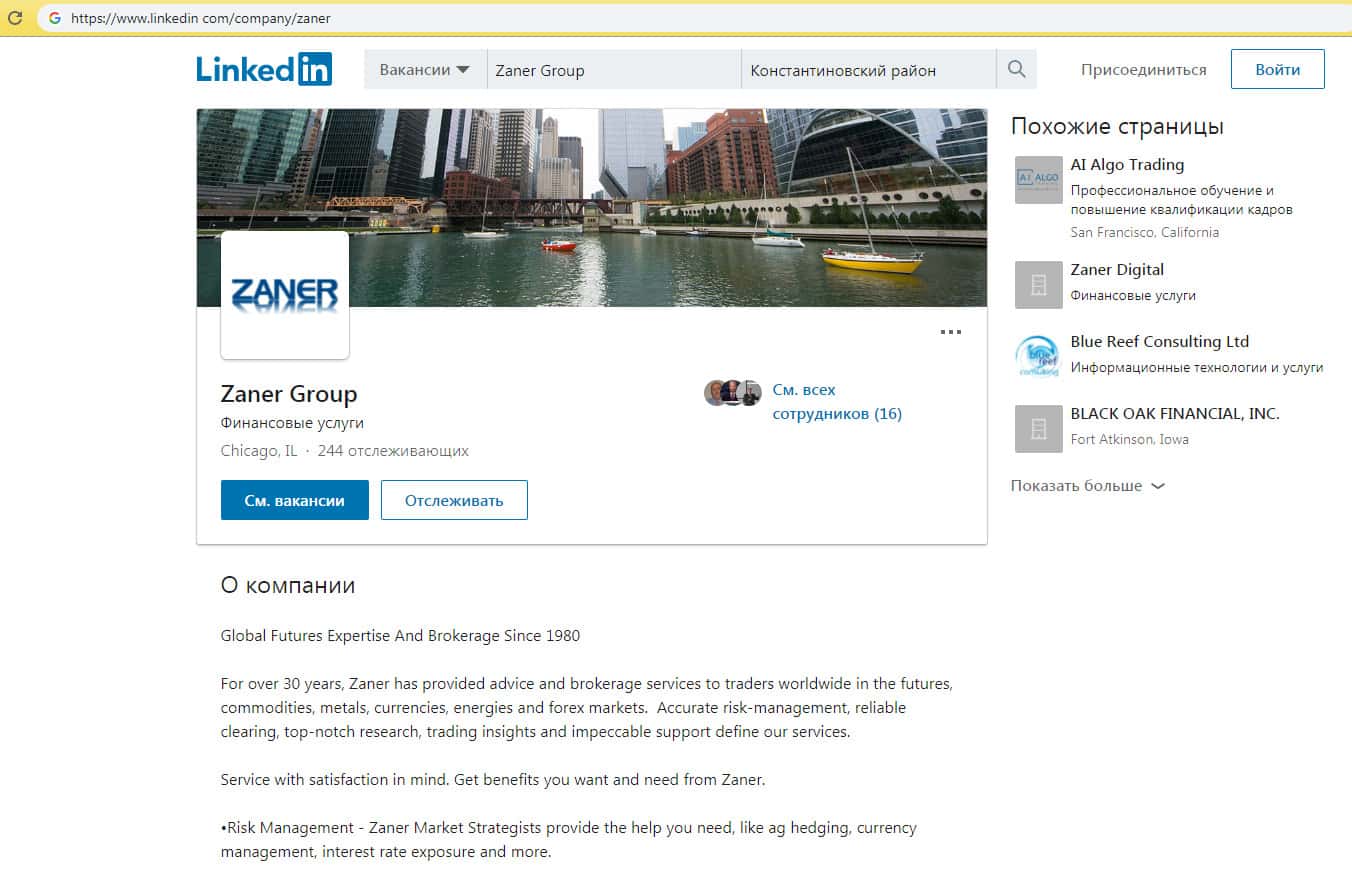Image resolution: width=1352 pixels, height=891 pixels.
Task: Click the О компании section heading
Action: click(x=288, y=586)
